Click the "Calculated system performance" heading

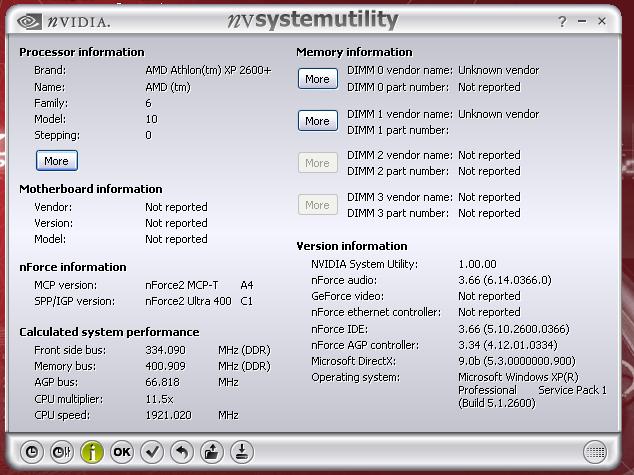click(x=109, y=332)
